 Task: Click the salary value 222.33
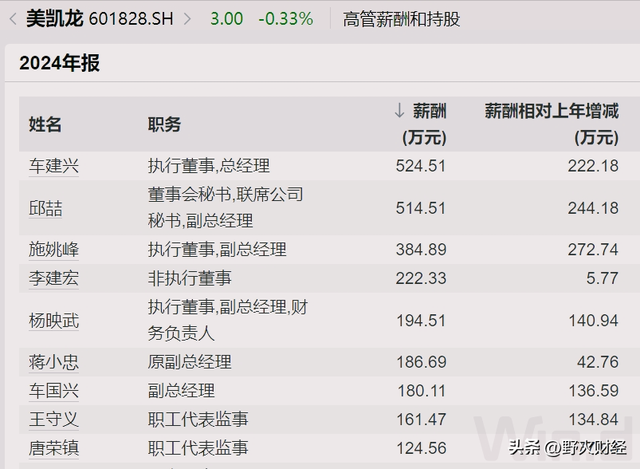coord(421,278)
